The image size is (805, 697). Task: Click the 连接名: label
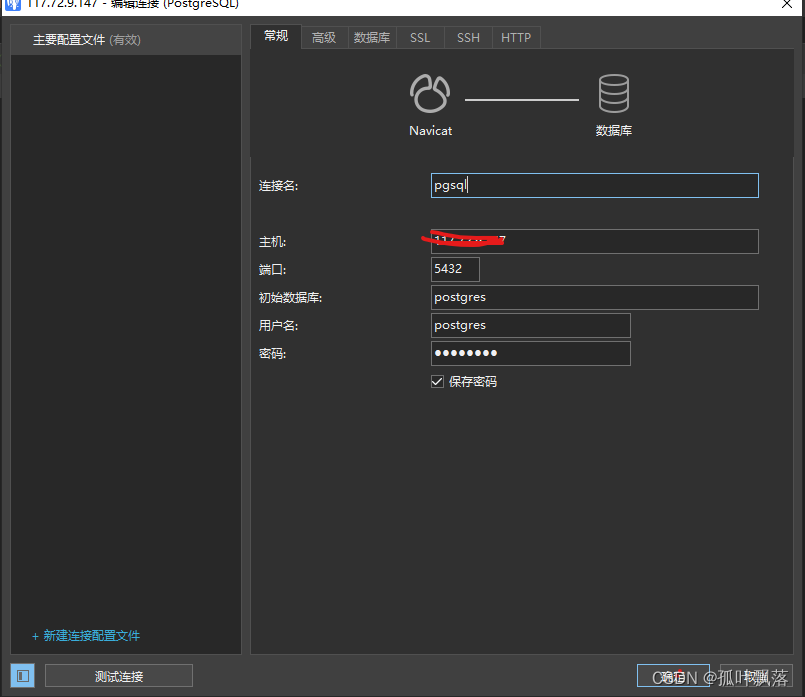click(278, 186)
